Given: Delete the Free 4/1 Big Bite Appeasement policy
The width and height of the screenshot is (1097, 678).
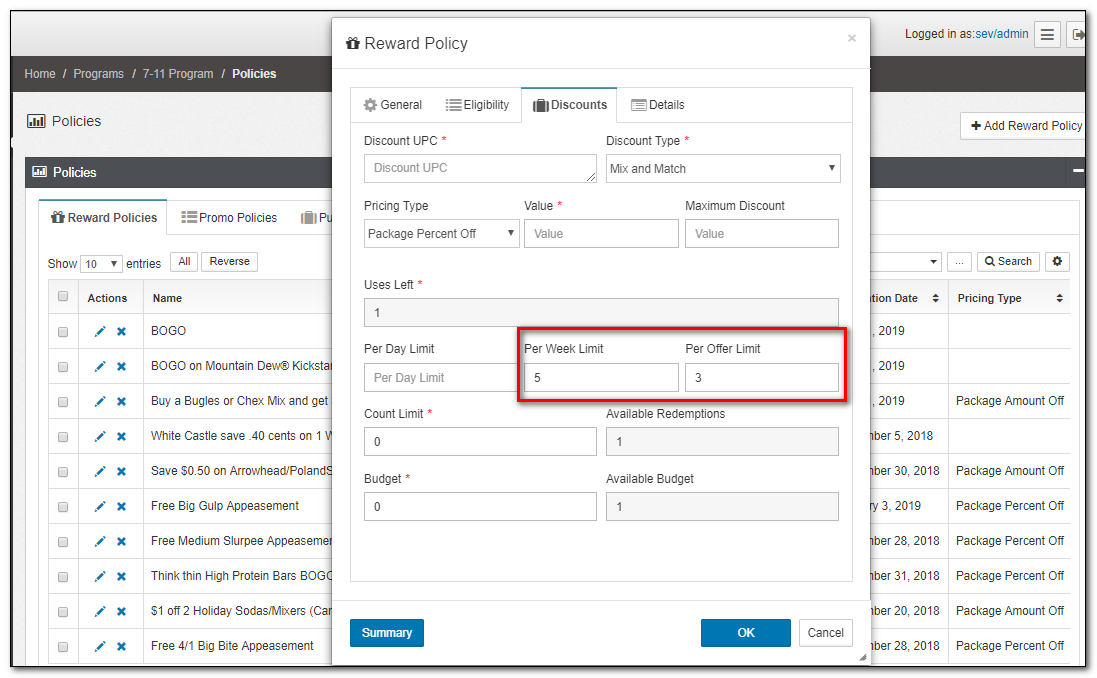Looking at the screenshot, I should click(x=121, y=646).
